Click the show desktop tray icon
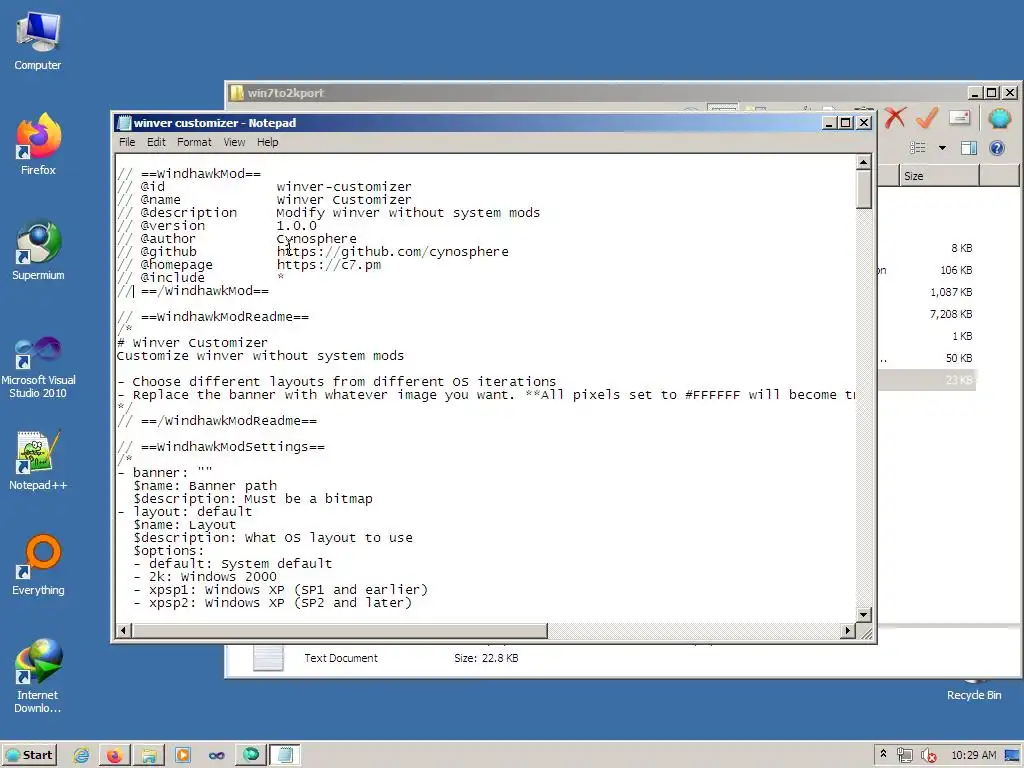 (x=1012, y=755)
